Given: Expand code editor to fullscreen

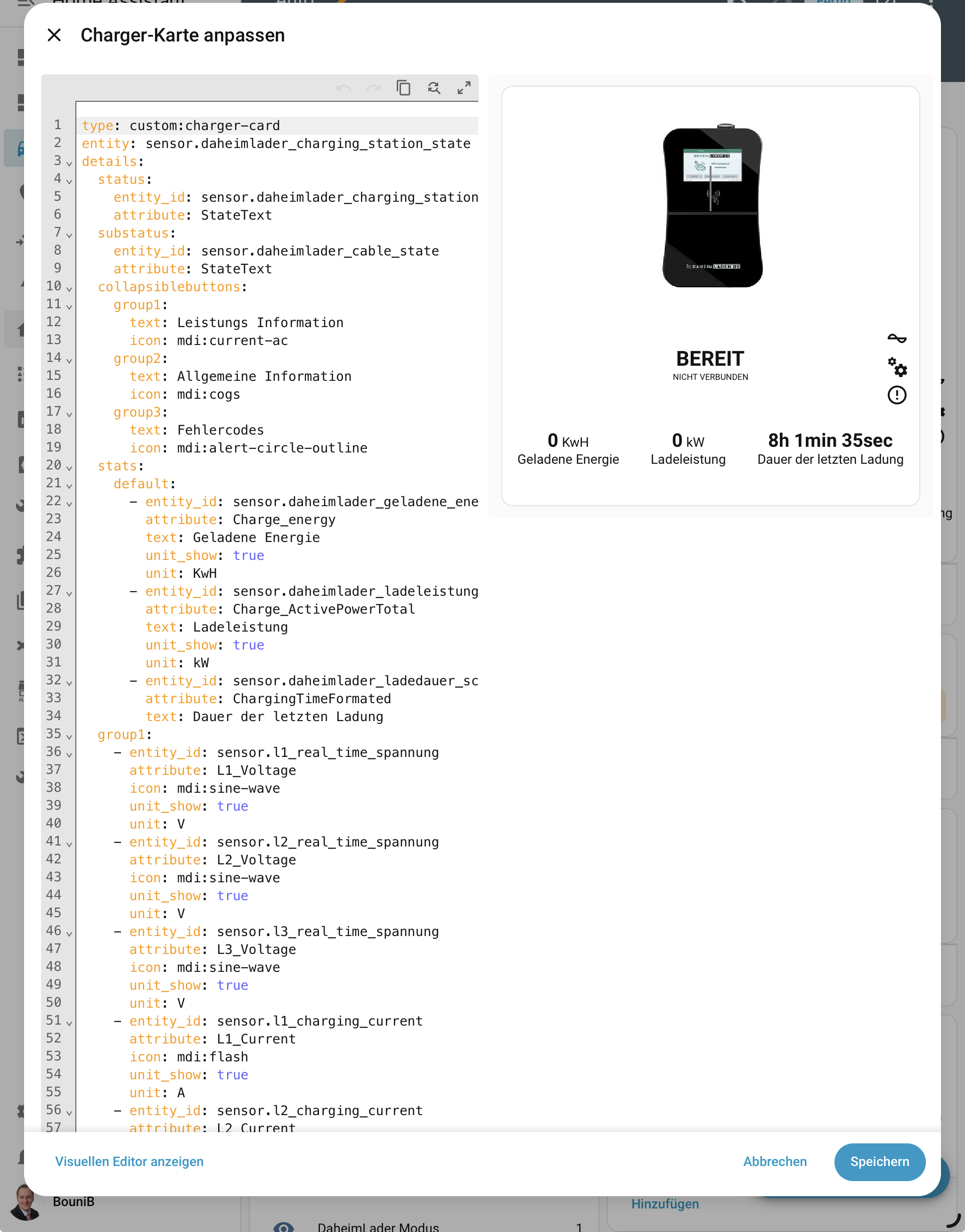Looking at the screenshot, I should tap(464, 88).
